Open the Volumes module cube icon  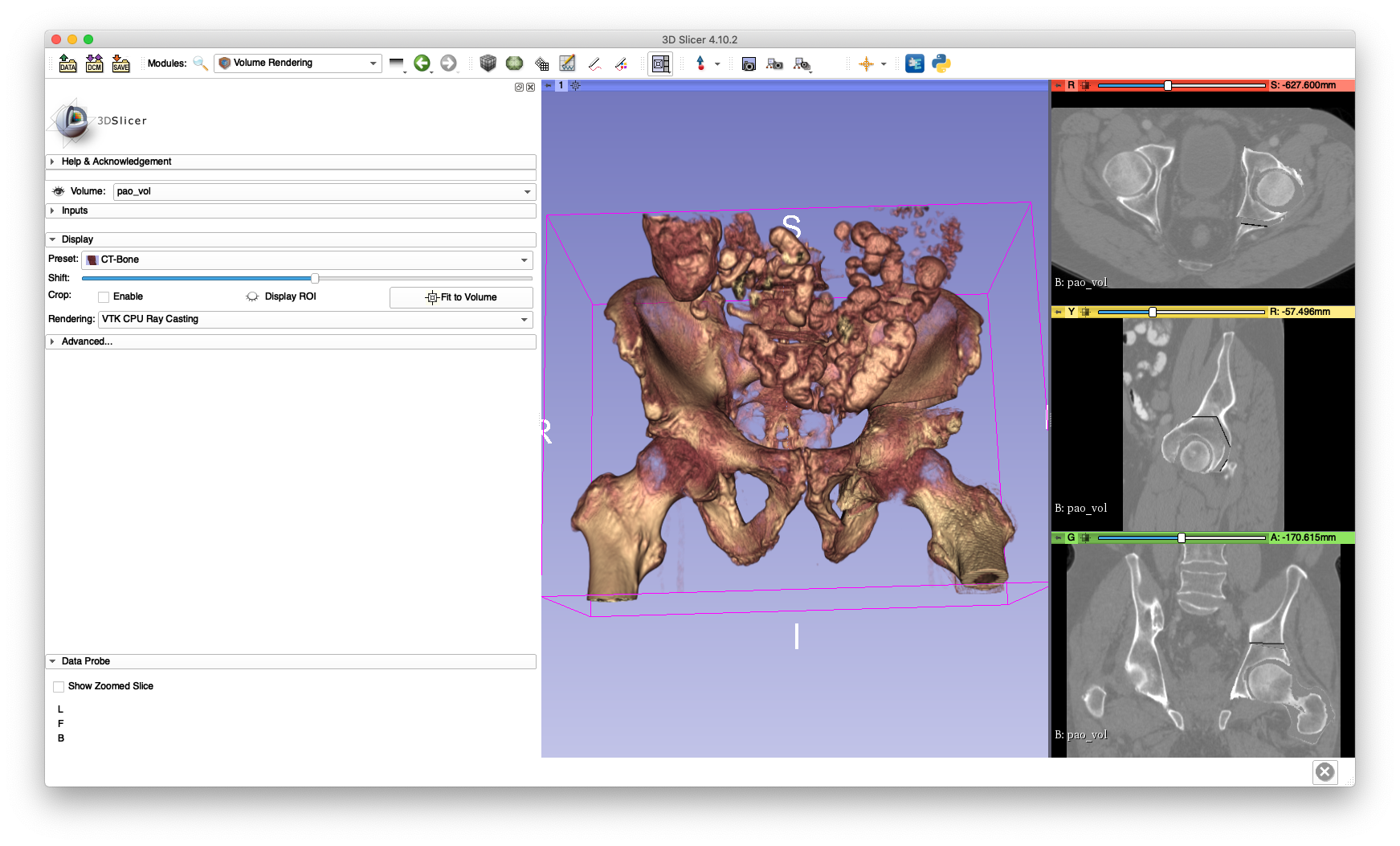[x=488, y=63]
